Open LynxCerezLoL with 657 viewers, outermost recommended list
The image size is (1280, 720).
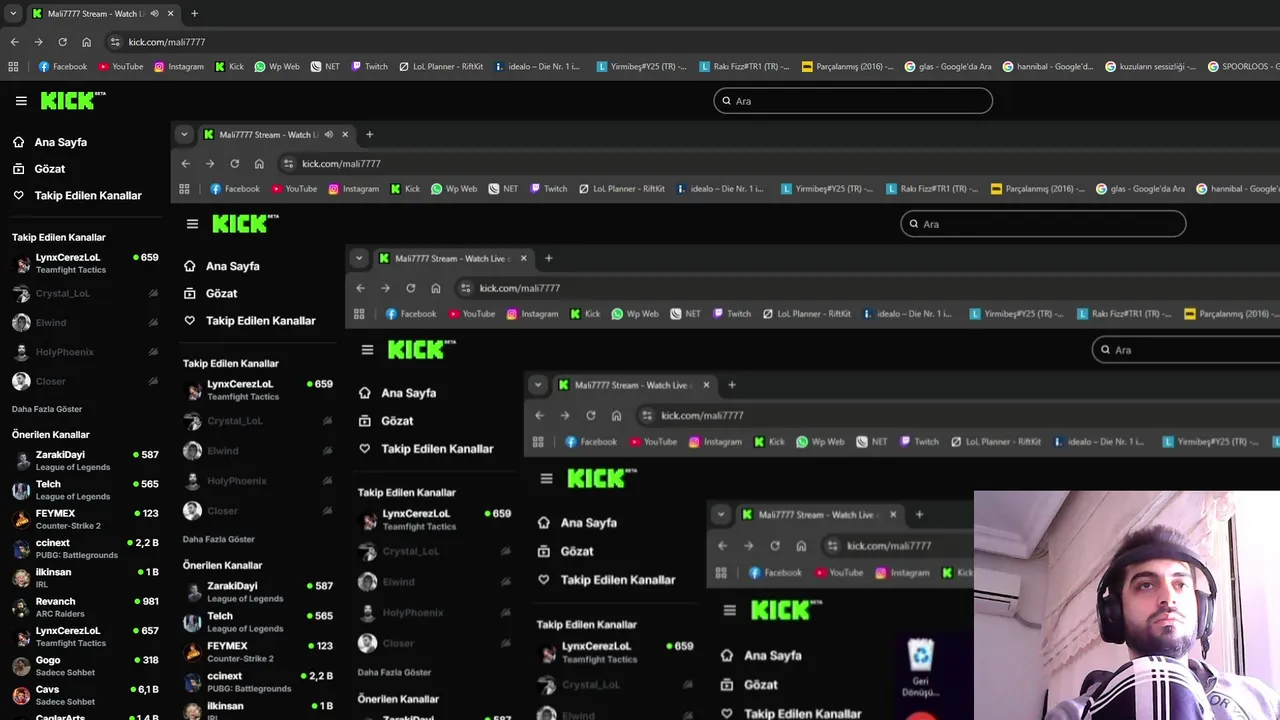tap(85, 636)
